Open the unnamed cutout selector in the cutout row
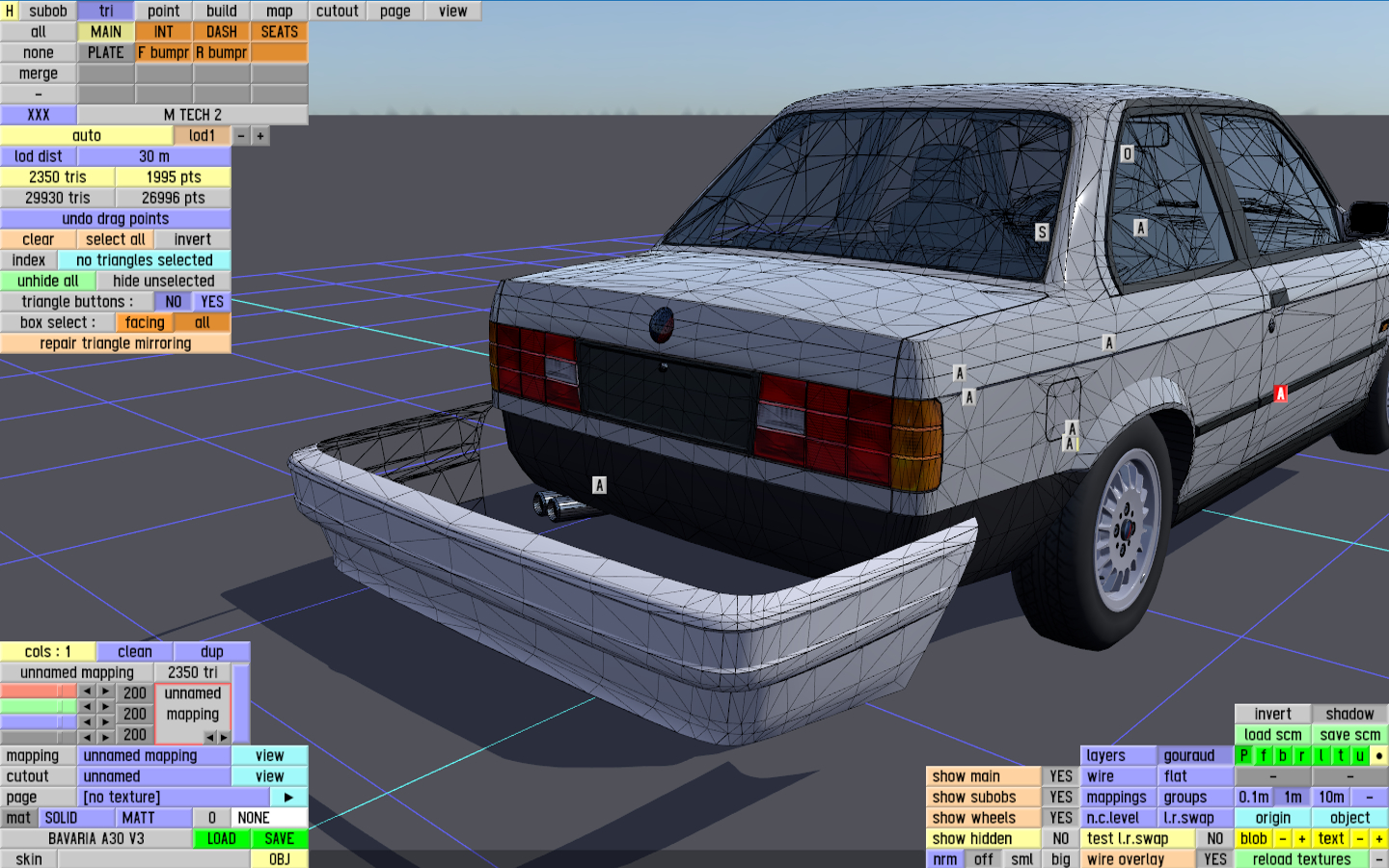 coord(154,776)
